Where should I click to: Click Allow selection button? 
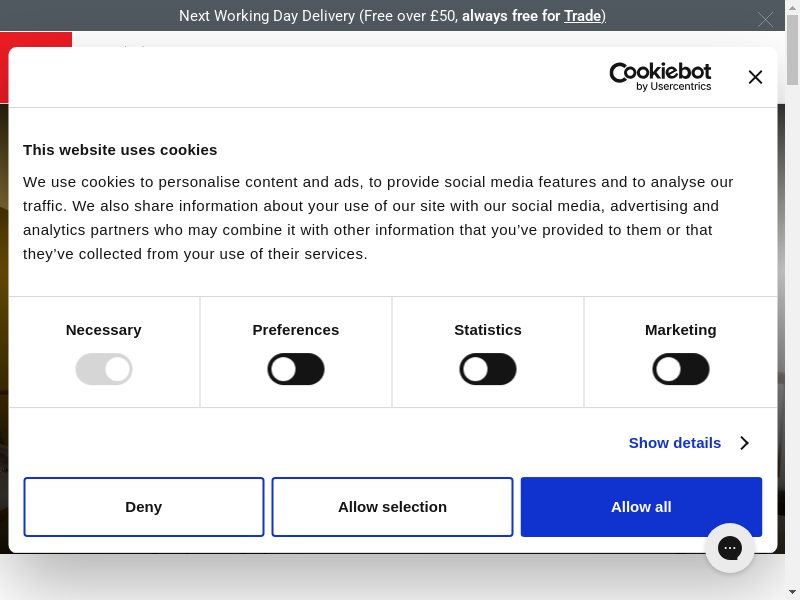(392, 507)
